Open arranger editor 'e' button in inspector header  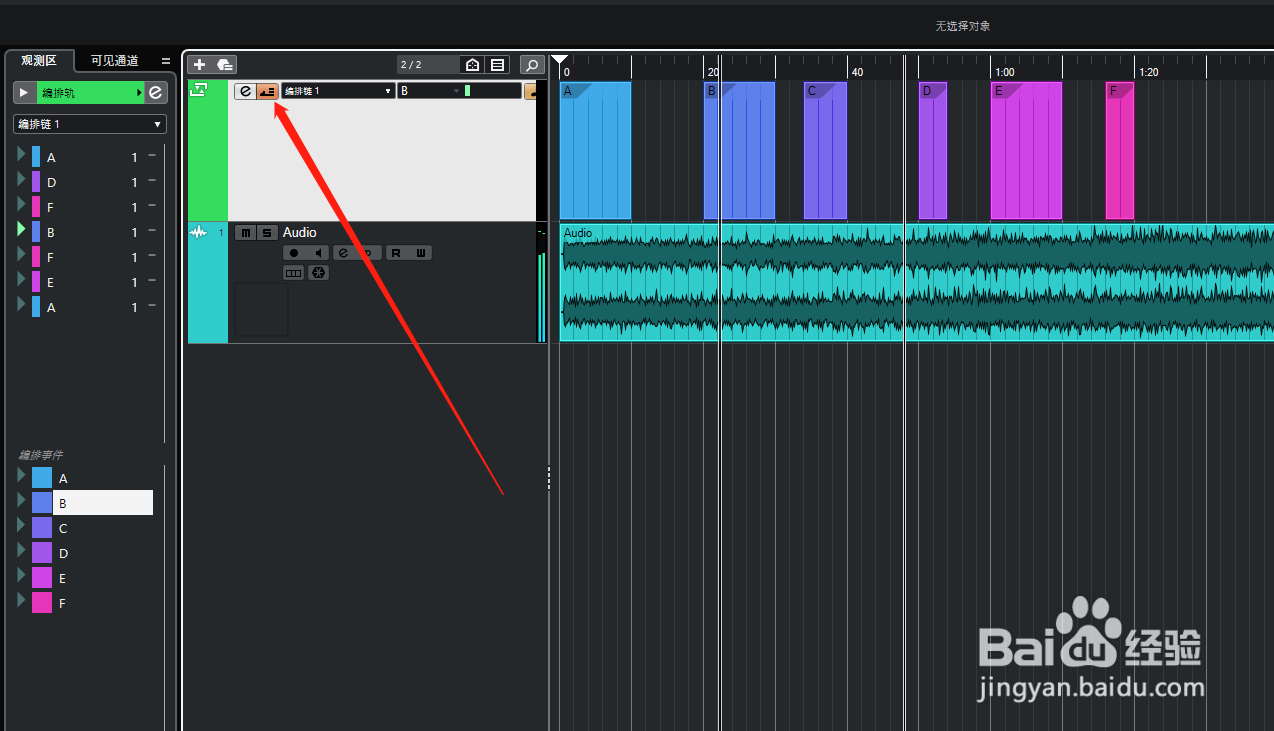click(x=156, y=93)
